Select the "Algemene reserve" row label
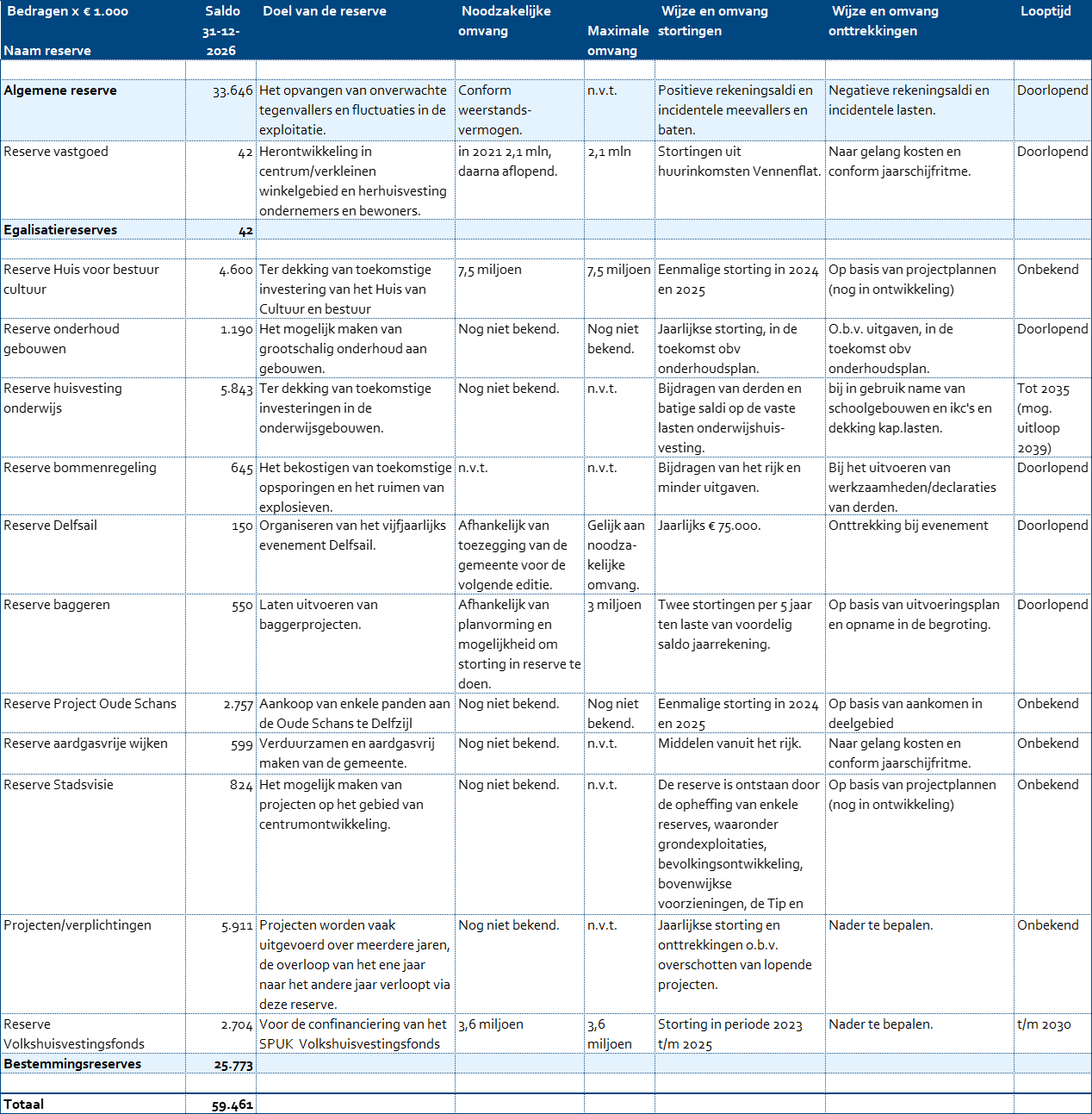1092x1114 pixels. [x=60, y=90]
